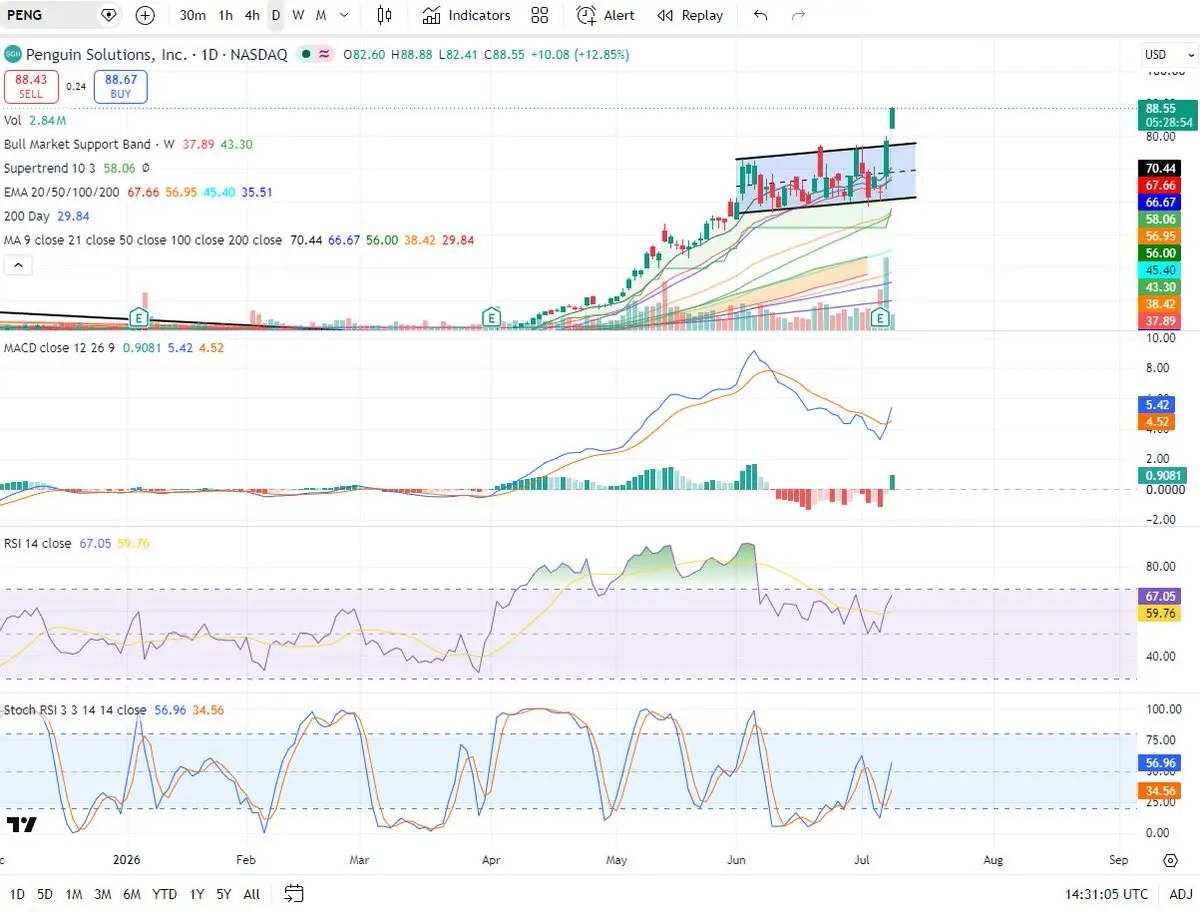Toggle ADJ price adjustment
Screen dimensions: 1200x912
[1181, 894]
